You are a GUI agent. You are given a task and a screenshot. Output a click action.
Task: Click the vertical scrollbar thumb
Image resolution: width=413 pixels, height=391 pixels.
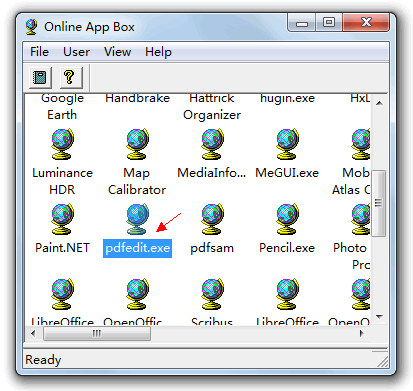379,203
